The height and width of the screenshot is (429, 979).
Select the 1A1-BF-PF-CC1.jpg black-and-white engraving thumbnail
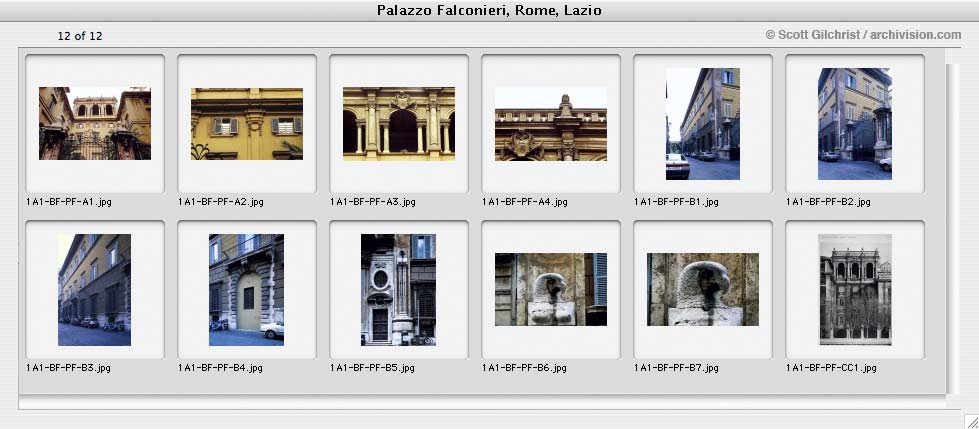855,290
